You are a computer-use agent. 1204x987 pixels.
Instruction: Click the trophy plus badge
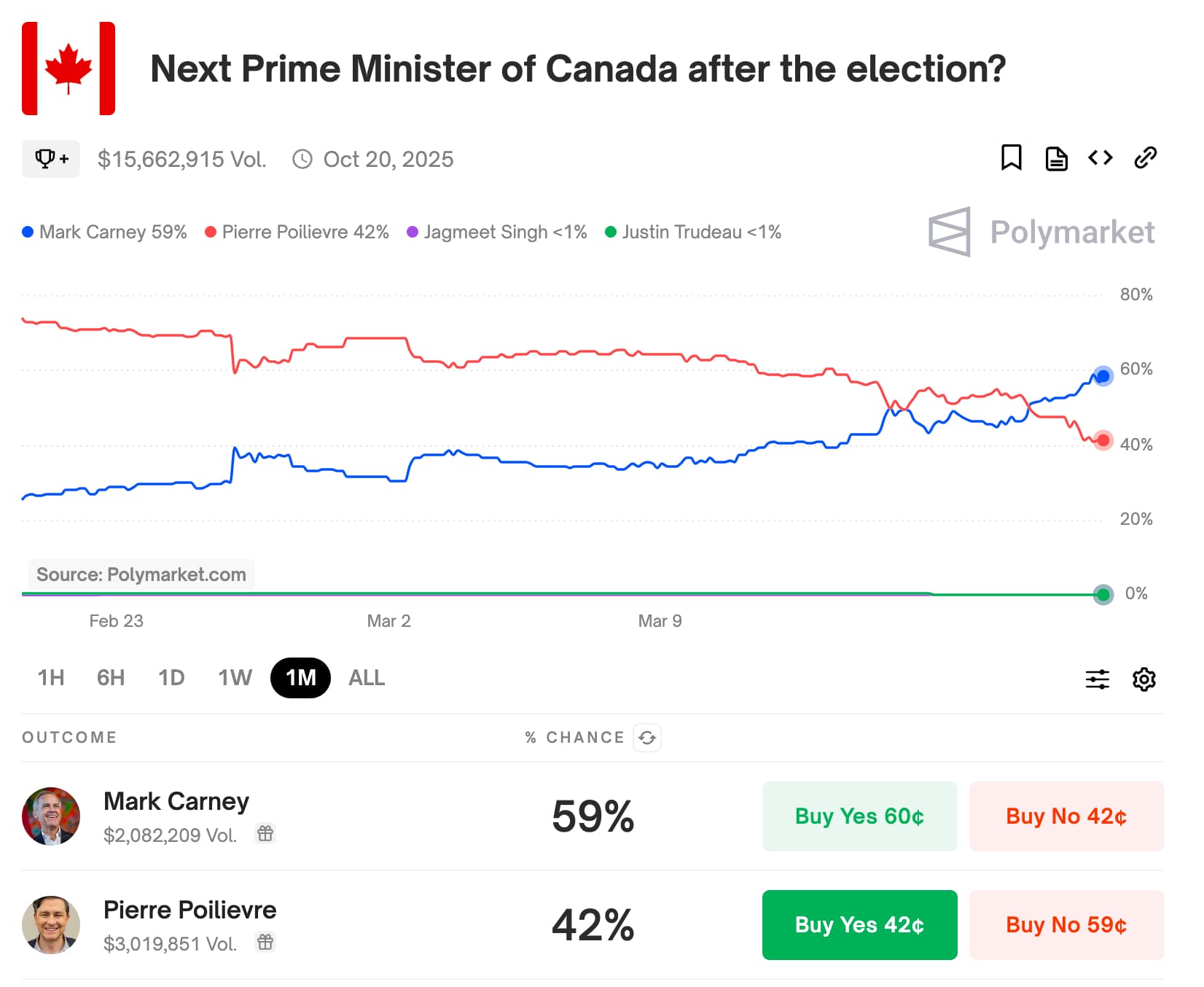(51, 159)
